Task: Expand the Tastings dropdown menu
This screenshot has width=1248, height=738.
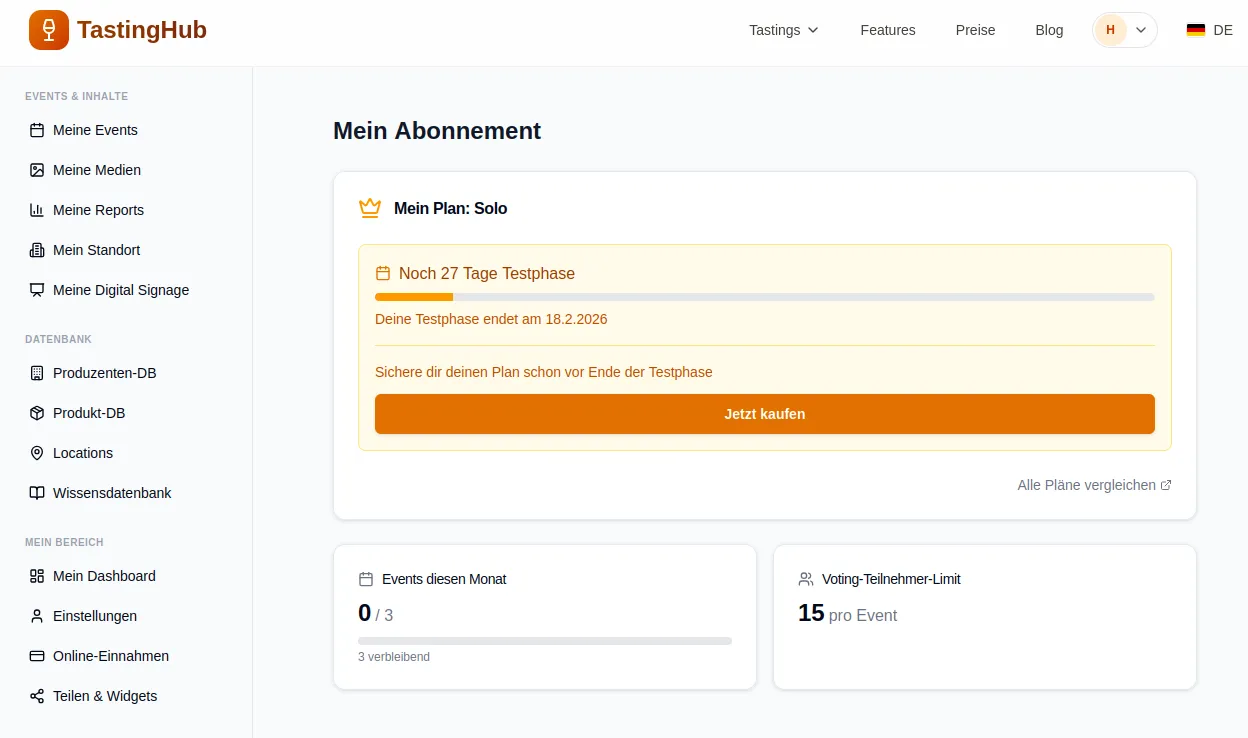Action: [784, 30]
